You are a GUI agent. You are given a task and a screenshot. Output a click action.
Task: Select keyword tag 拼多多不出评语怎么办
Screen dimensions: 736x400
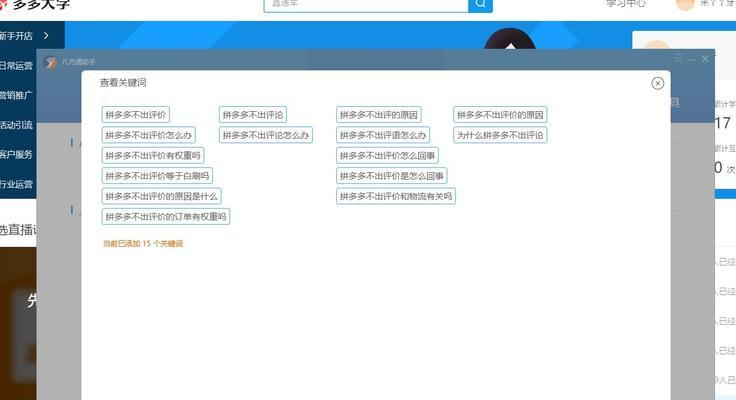pos(383,135)
